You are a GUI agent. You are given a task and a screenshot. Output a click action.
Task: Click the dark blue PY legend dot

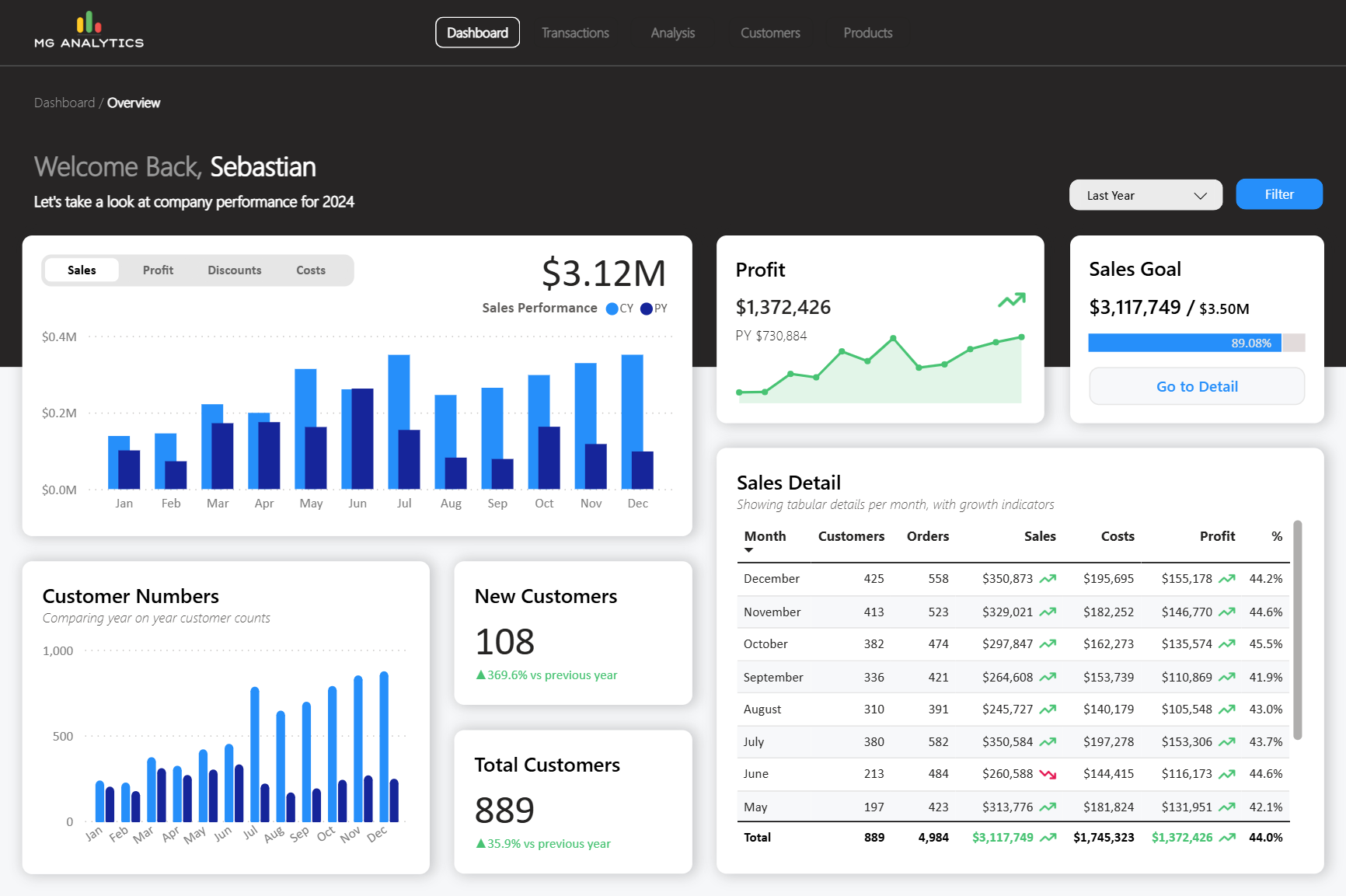[x=646, y=309]
